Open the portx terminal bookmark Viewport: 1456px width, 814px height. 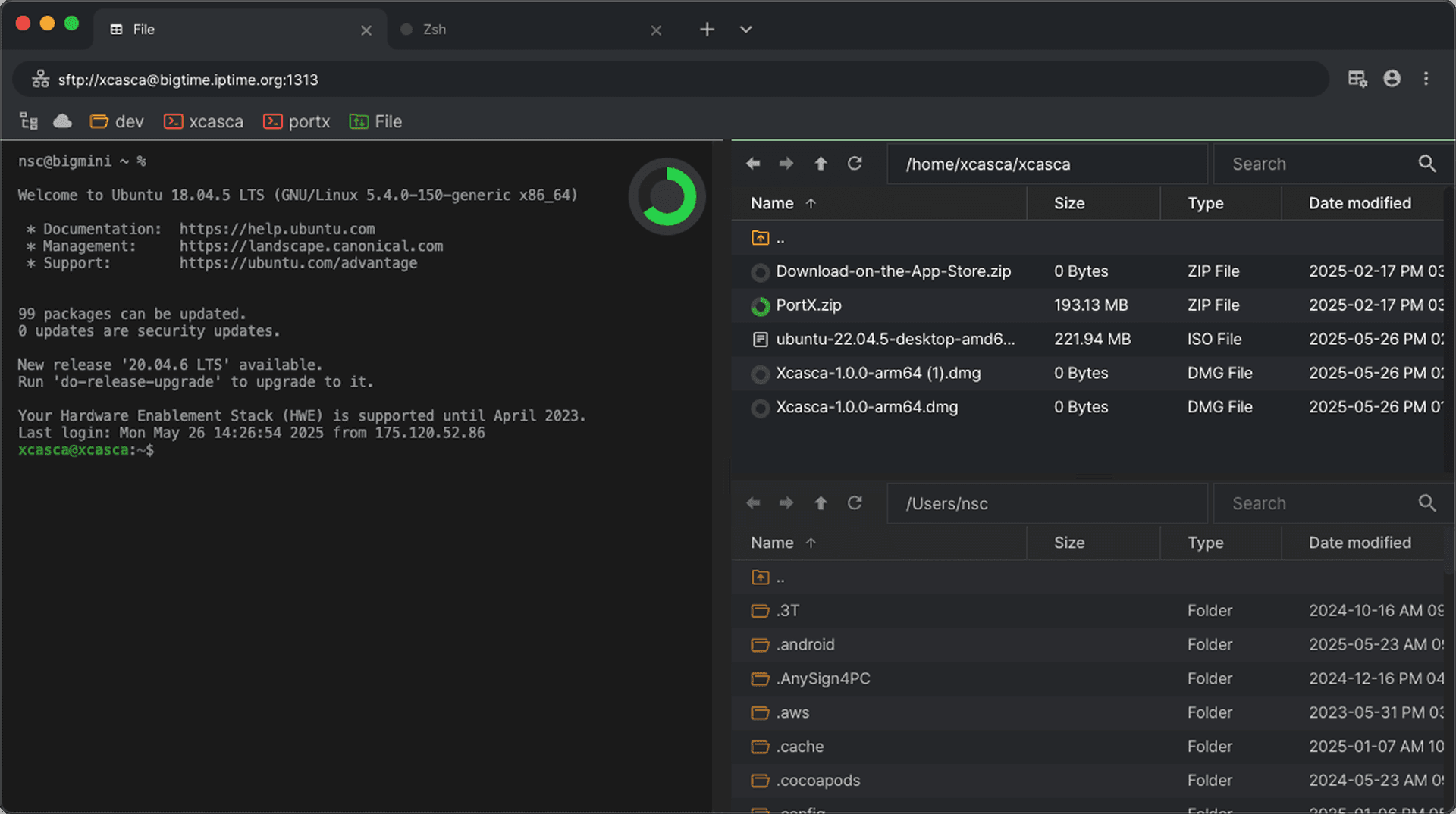click(x=297, y=121)
